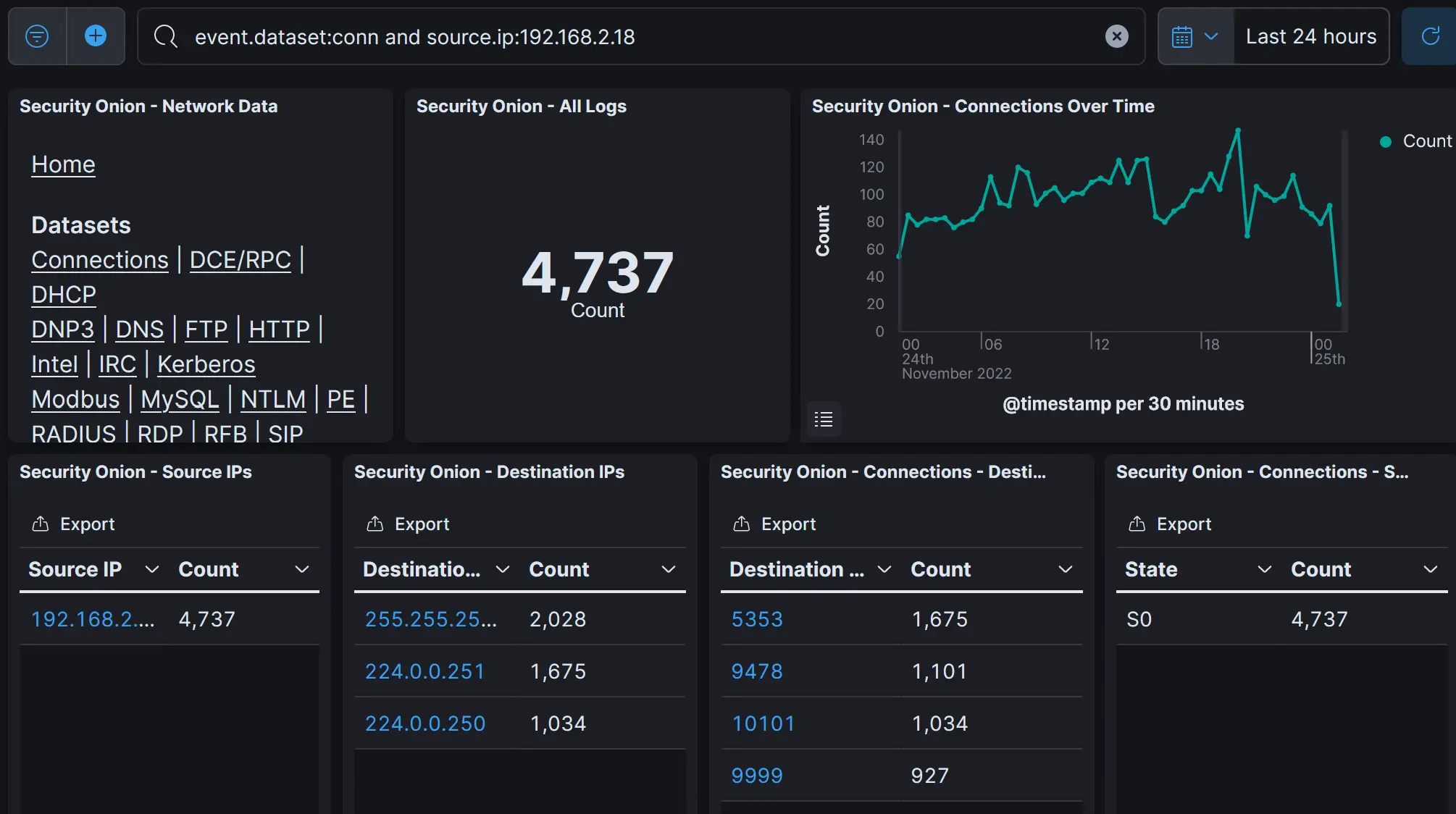
Task: Open the IRC dataset link
Action: click(x=117, y=364)
